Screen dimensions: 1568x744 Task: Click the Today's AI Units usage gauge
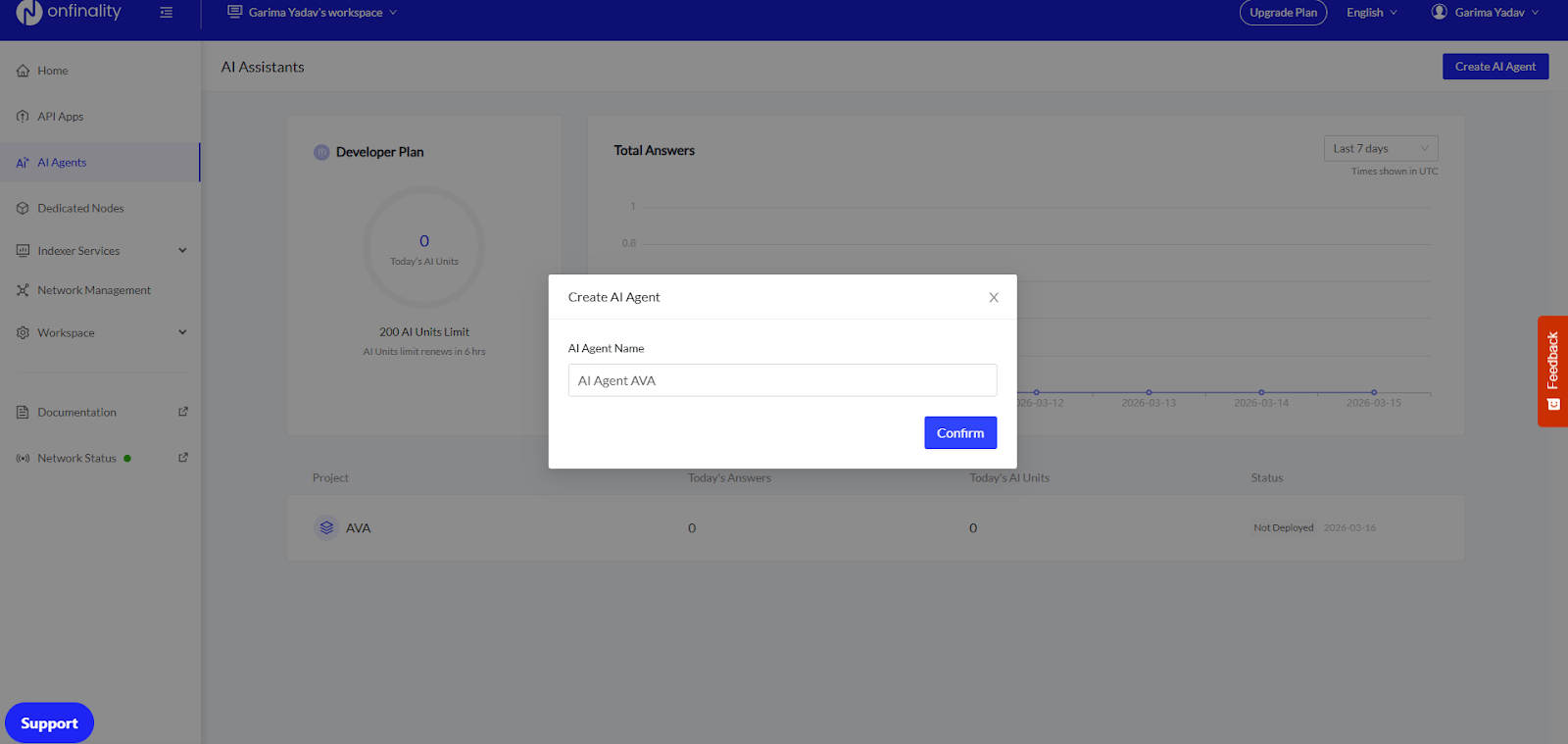coord(424,248)
